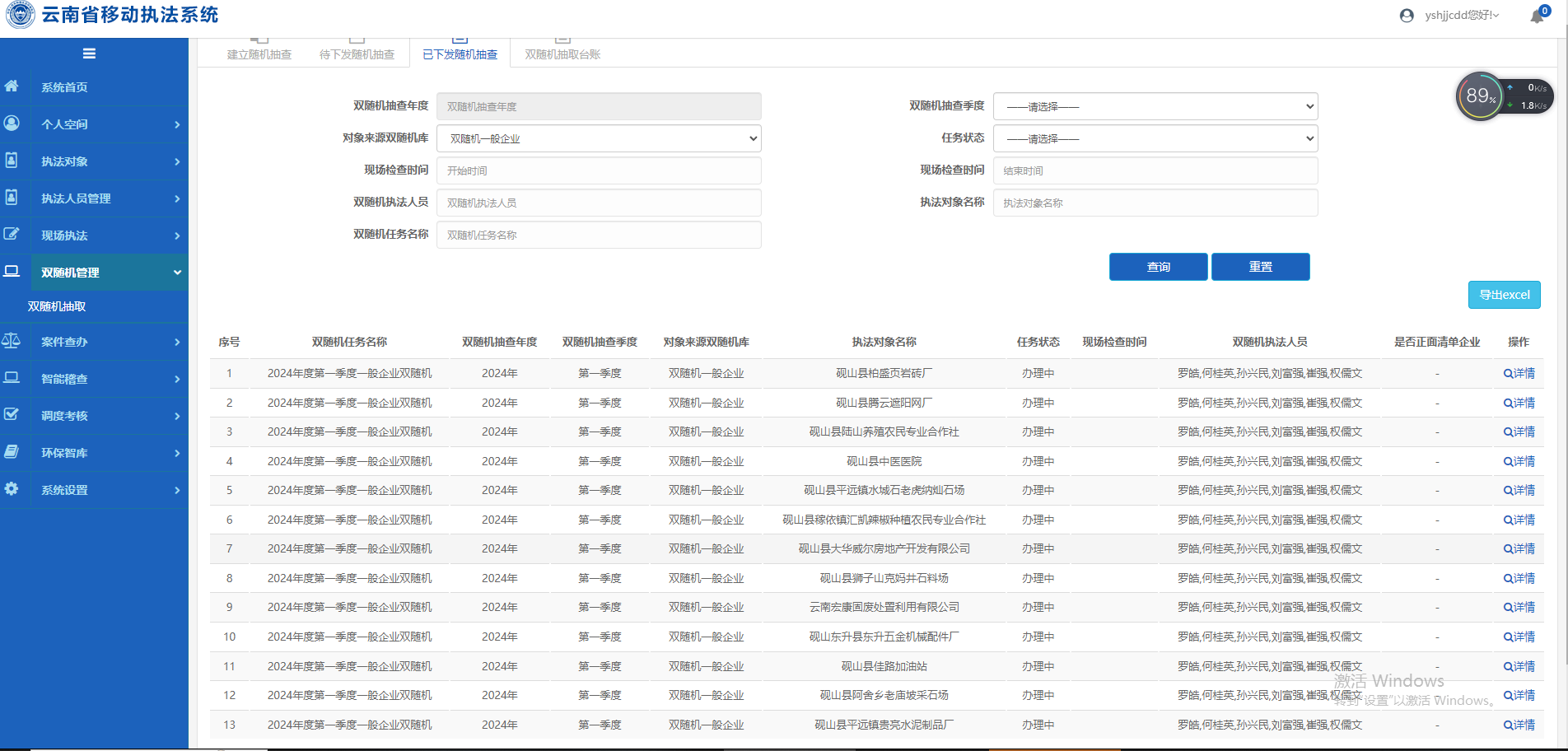The image size is (1568, 751).
Task: Open 详情 for row 4 砚山县中医医院
Action: [x=1519, y=461]
